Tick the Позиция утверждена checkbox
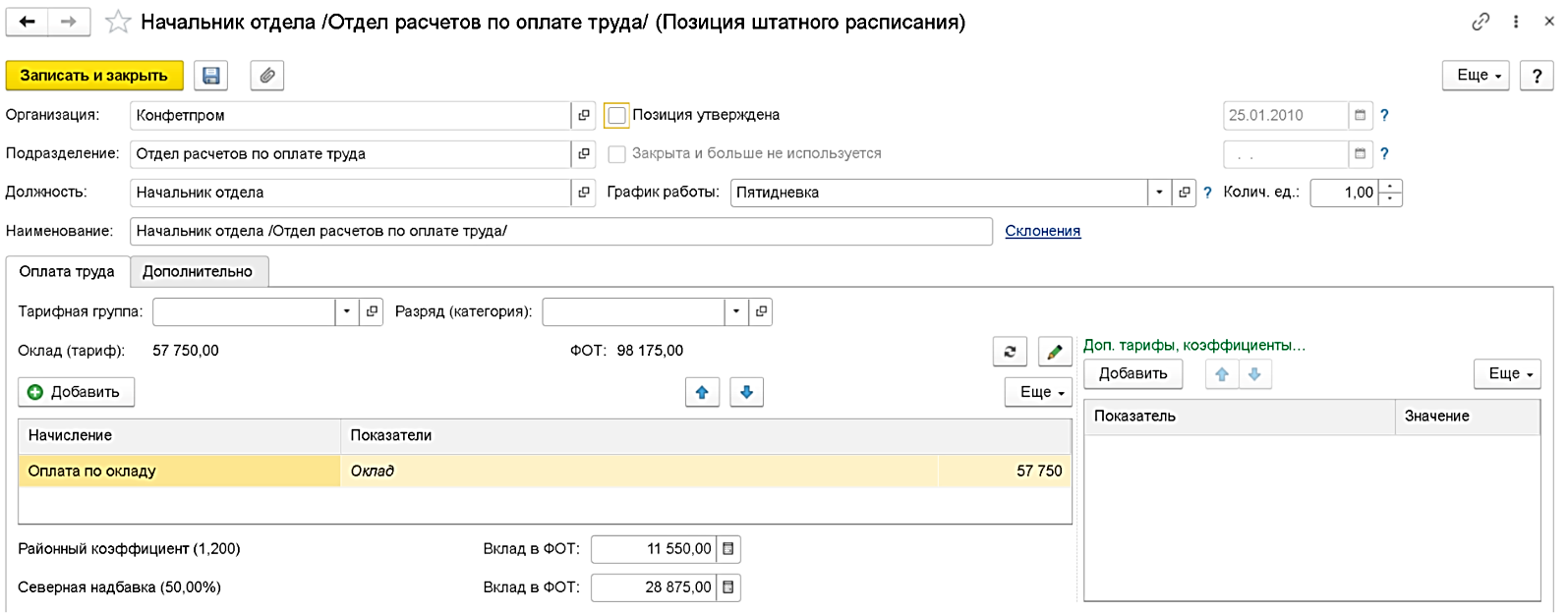The image size is (1568, 613). tap(616, 116)
